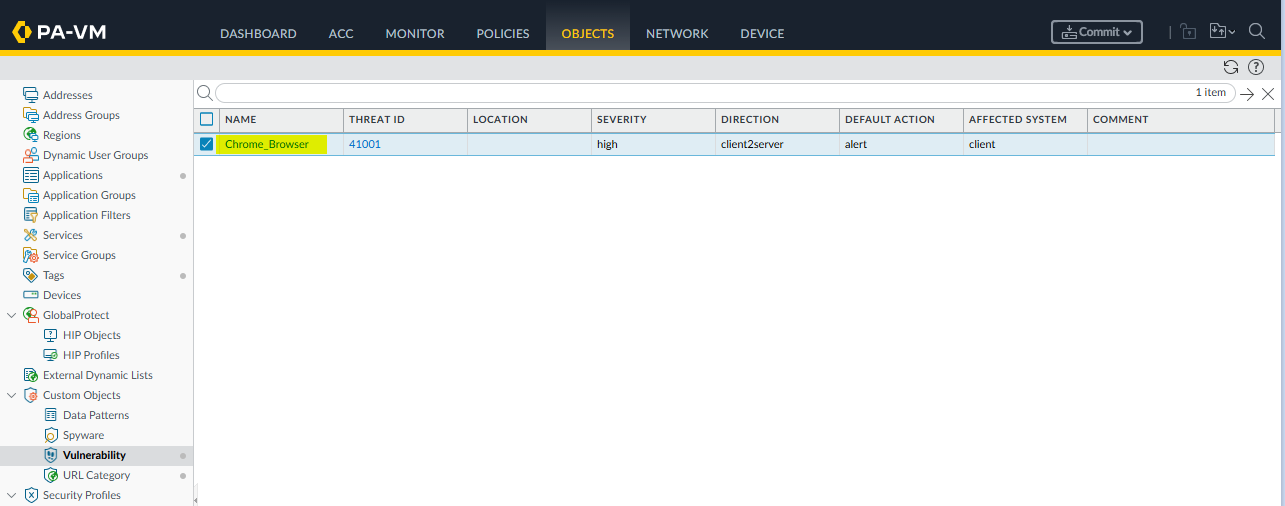Collapse the GlobalProtect tree node
This screenshot has width=1285, height=506.
pos(12,315)
